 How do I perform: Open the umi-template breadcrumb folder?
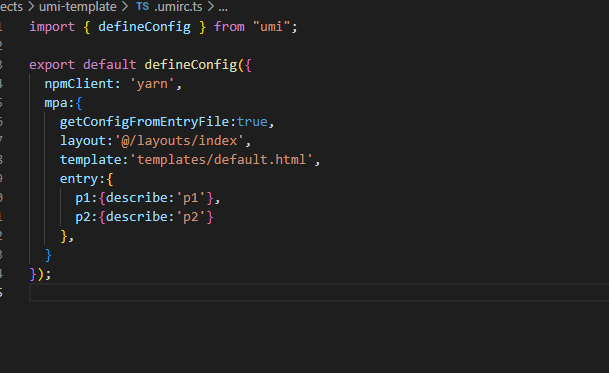pyautogui.click(x=78, y=7)
